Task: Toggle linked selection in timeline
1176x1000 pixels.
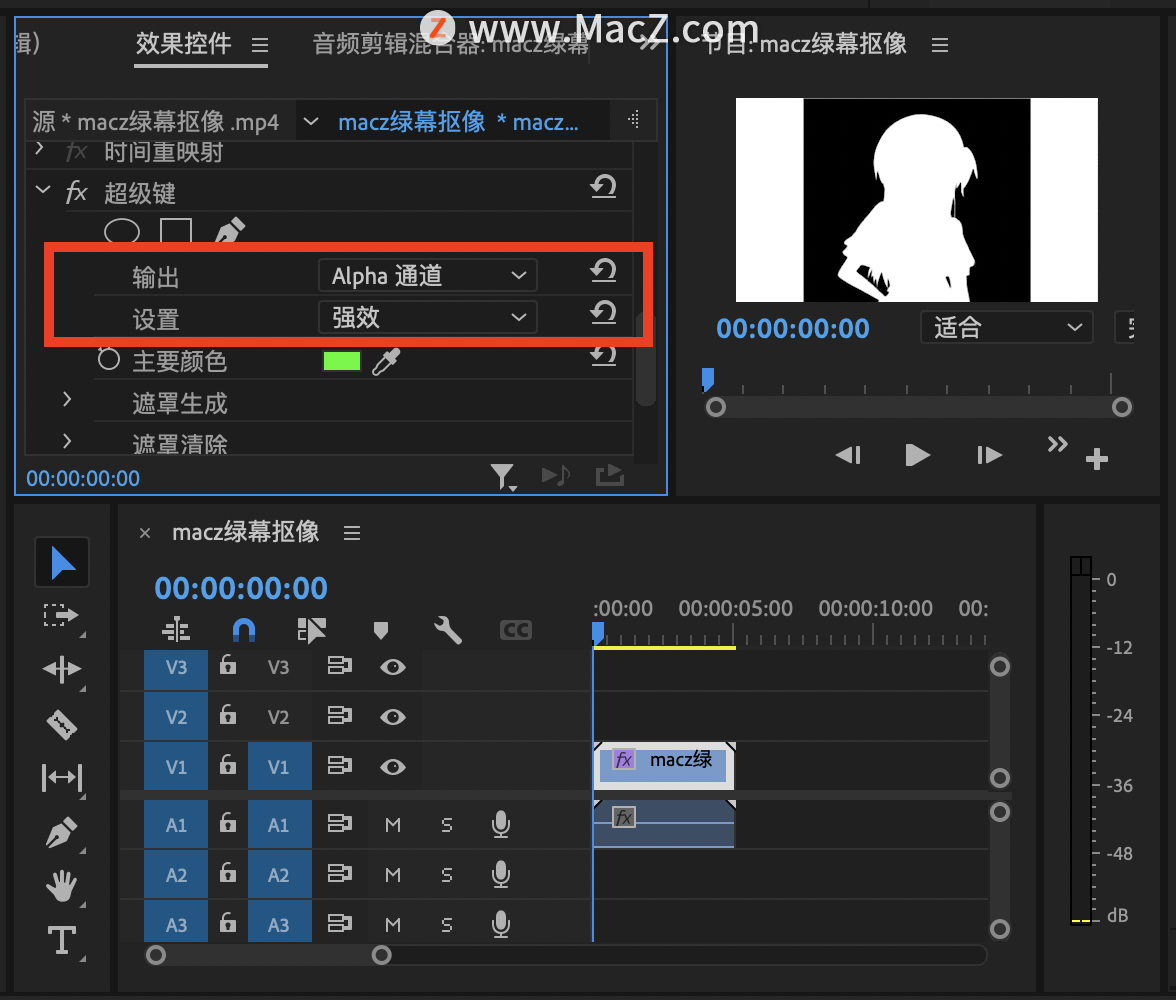Action: 311,630
